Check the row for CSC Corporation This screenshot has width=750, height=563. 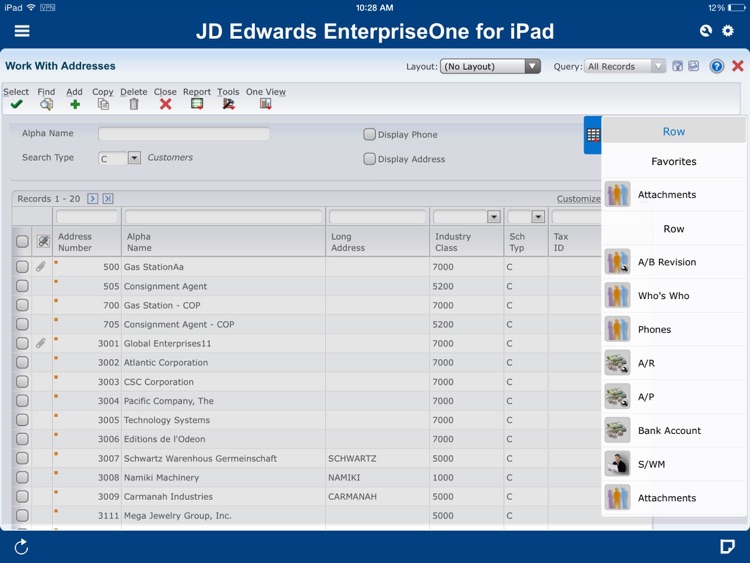(22, 382)
